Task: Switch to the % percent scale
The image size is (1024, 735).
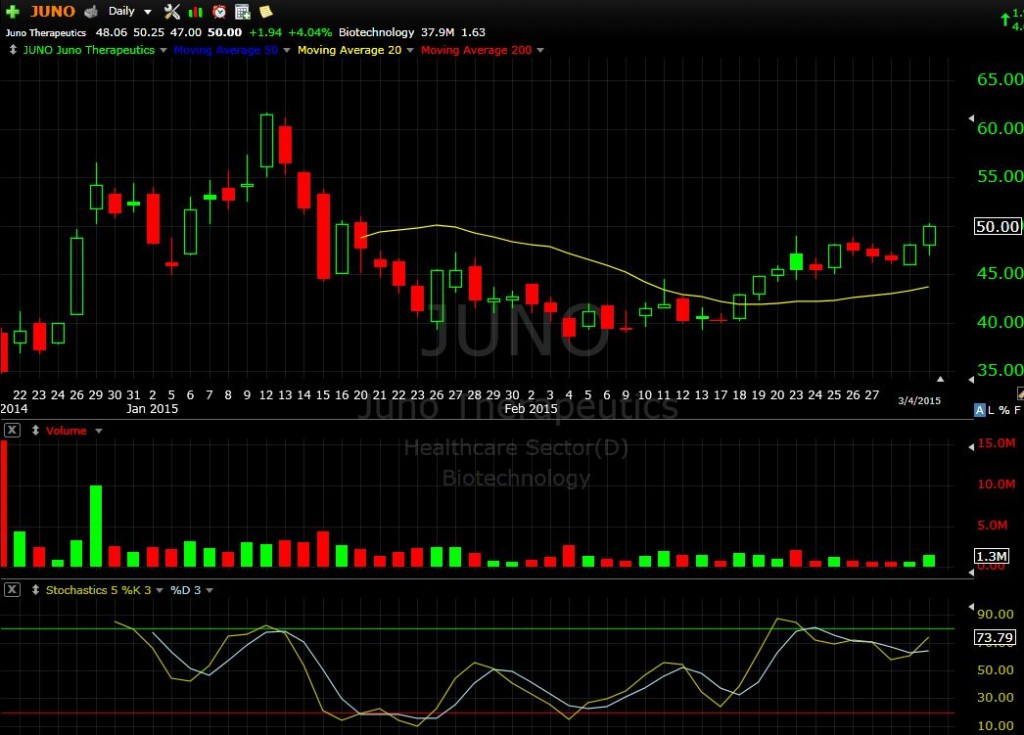Action: click(x=1004, y=410)
